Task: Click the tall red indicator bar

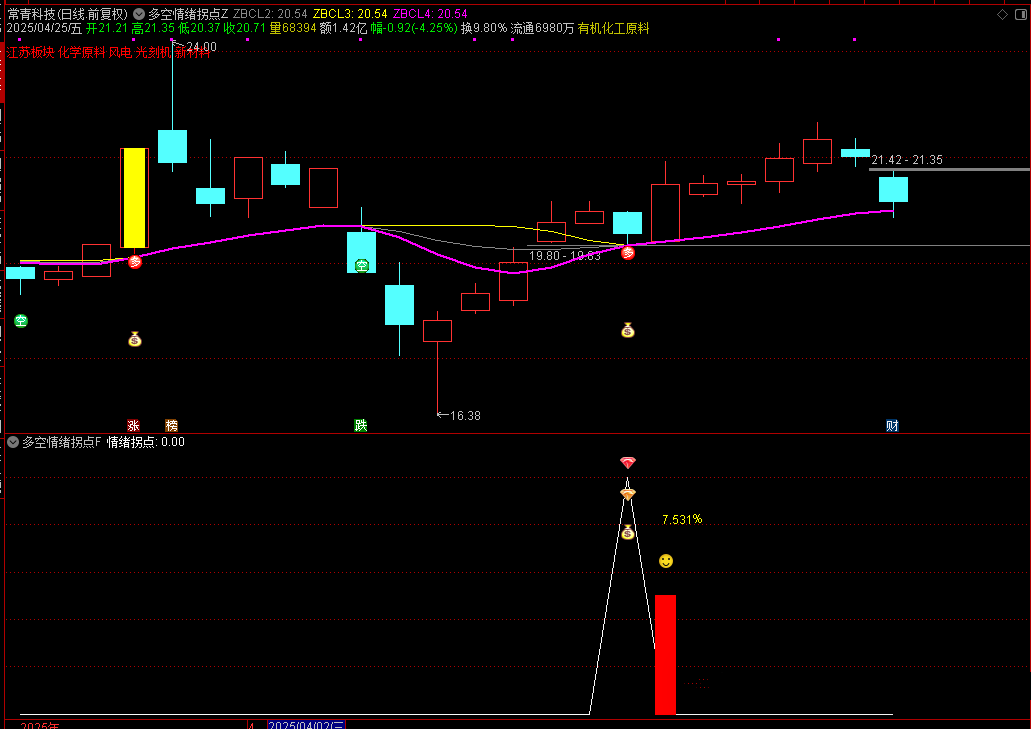Action: point(665,654)
